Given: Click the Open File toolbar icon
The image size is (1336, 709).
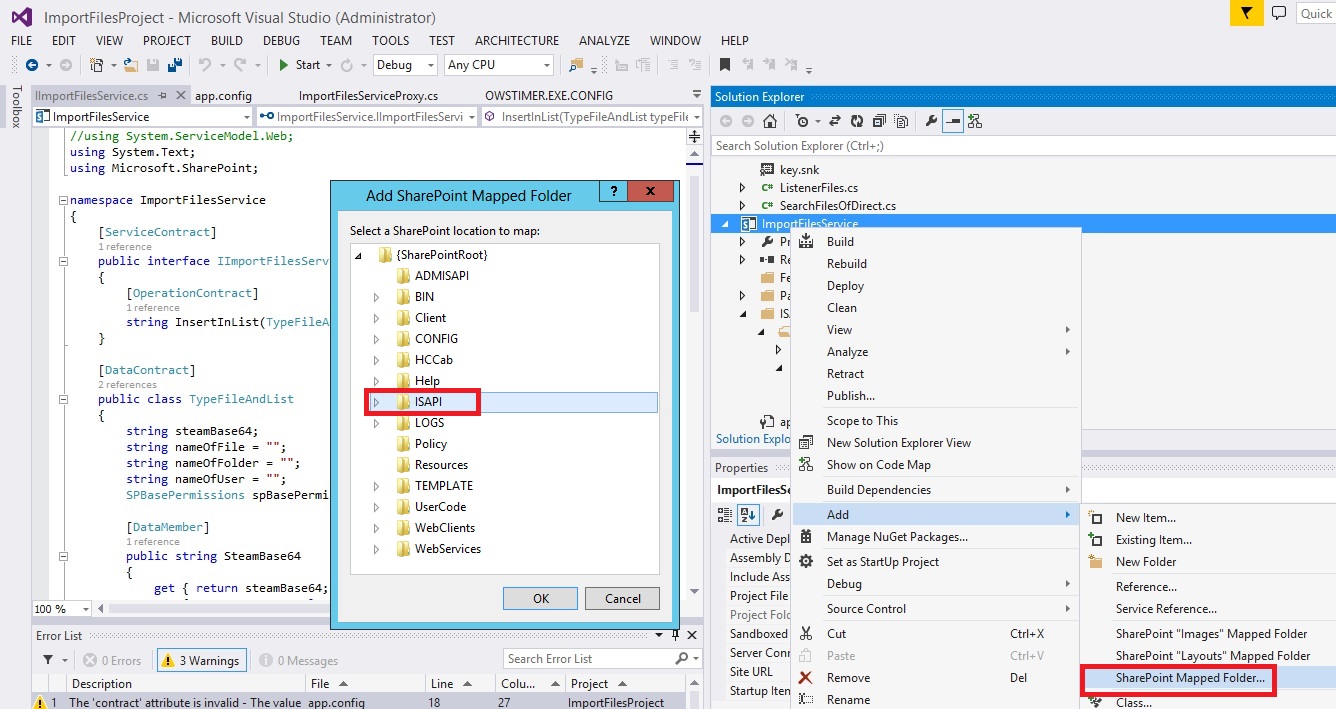Looking at the screenshot, I should (x=130, y=65).
